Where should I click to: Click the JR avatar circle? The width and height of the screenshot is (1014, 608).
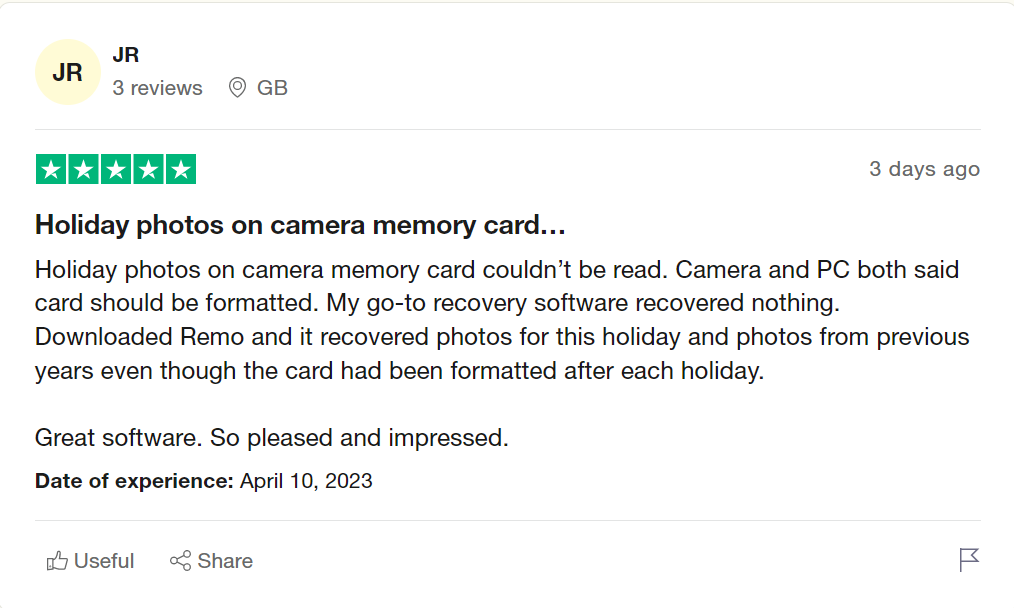pyautogui.click(x=67, y=72)
